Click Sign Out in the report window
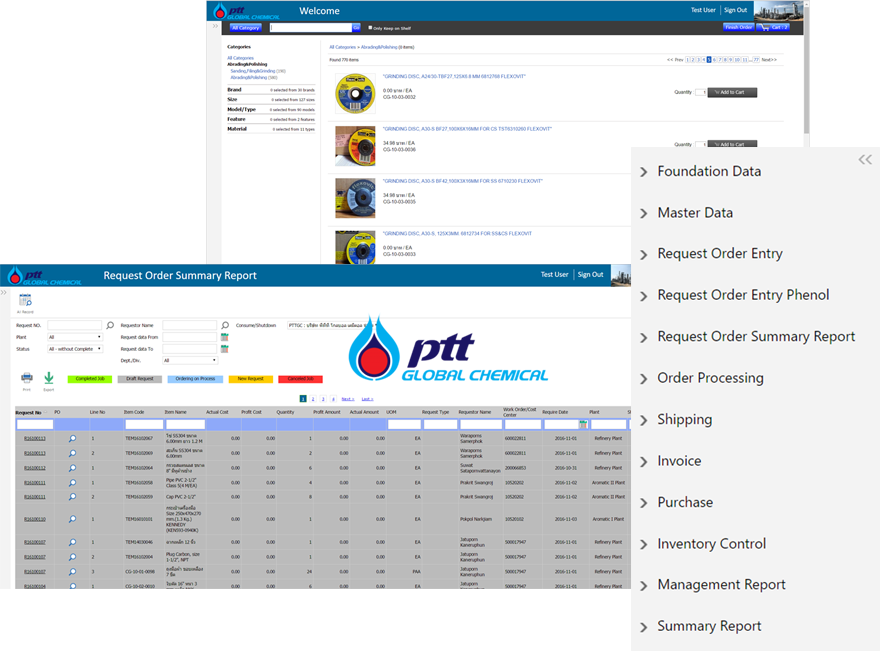880x651 pixels. coord(590,274)
